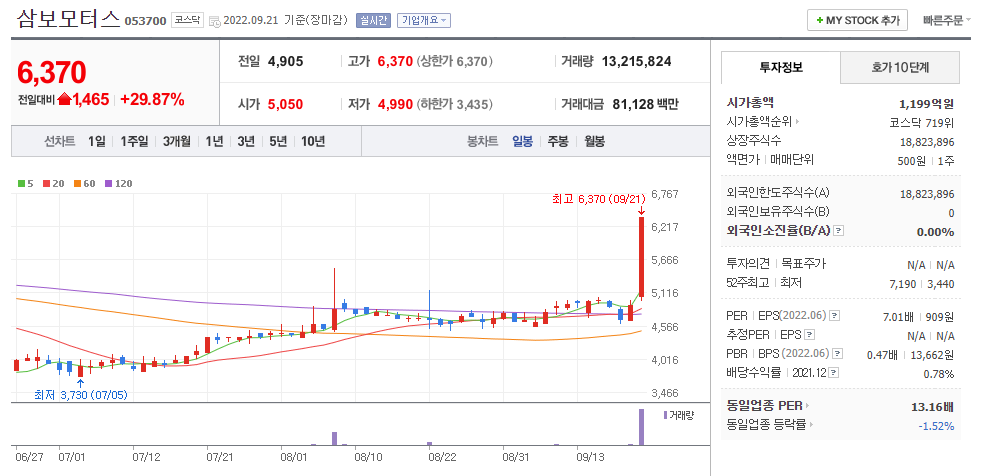This screenshot has height=476, width=983.
Task: Add stock via MY STOCK 추가 button
Action: (x=857, y=20)
